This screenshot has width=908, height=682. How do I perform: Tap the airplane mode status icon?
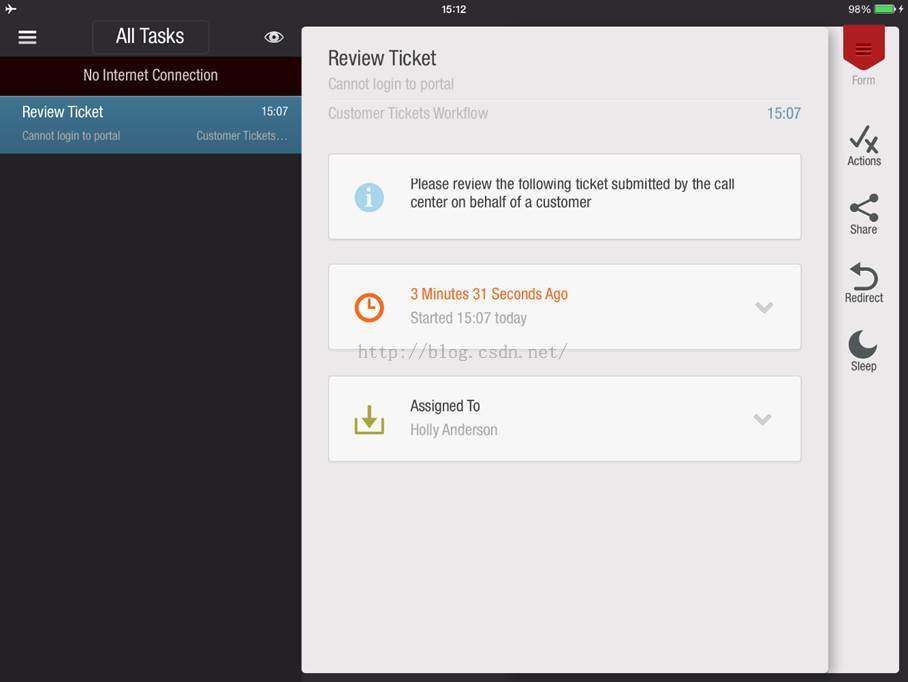coord(10,9)
